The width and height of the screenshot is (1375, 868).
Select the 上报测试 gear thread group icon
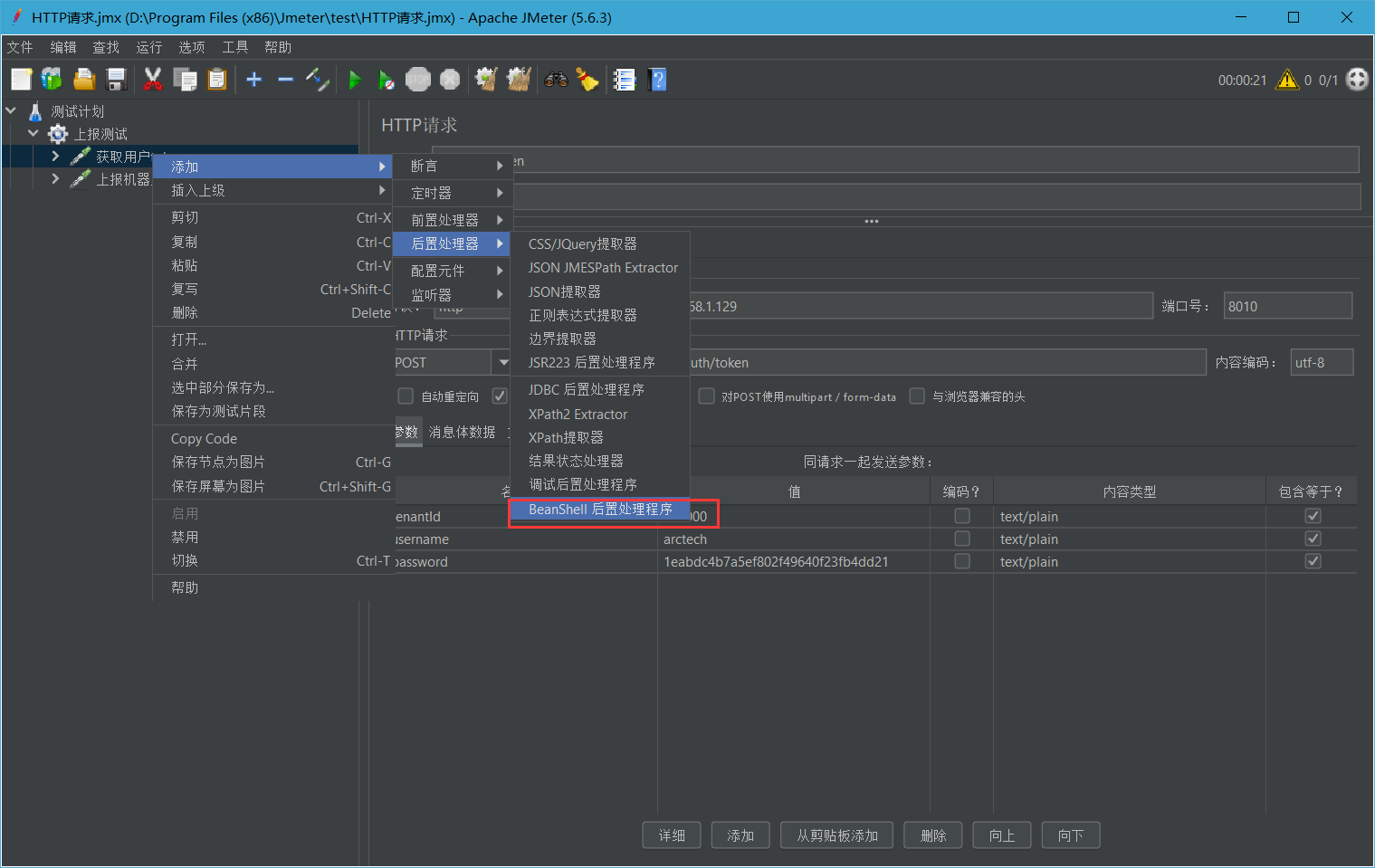58,134
